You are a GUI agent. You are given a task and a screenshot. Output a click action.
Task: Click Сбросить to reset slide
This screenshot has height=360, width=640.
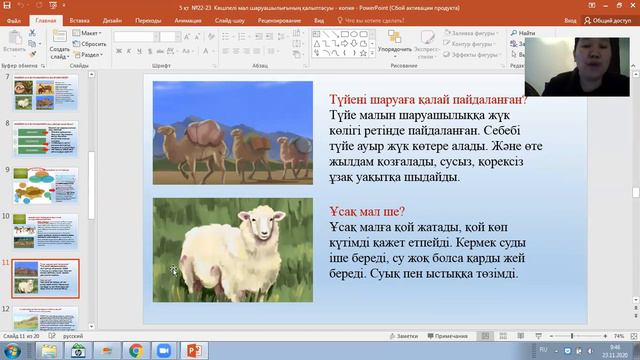pyautogui.click(x=89, y=44)
